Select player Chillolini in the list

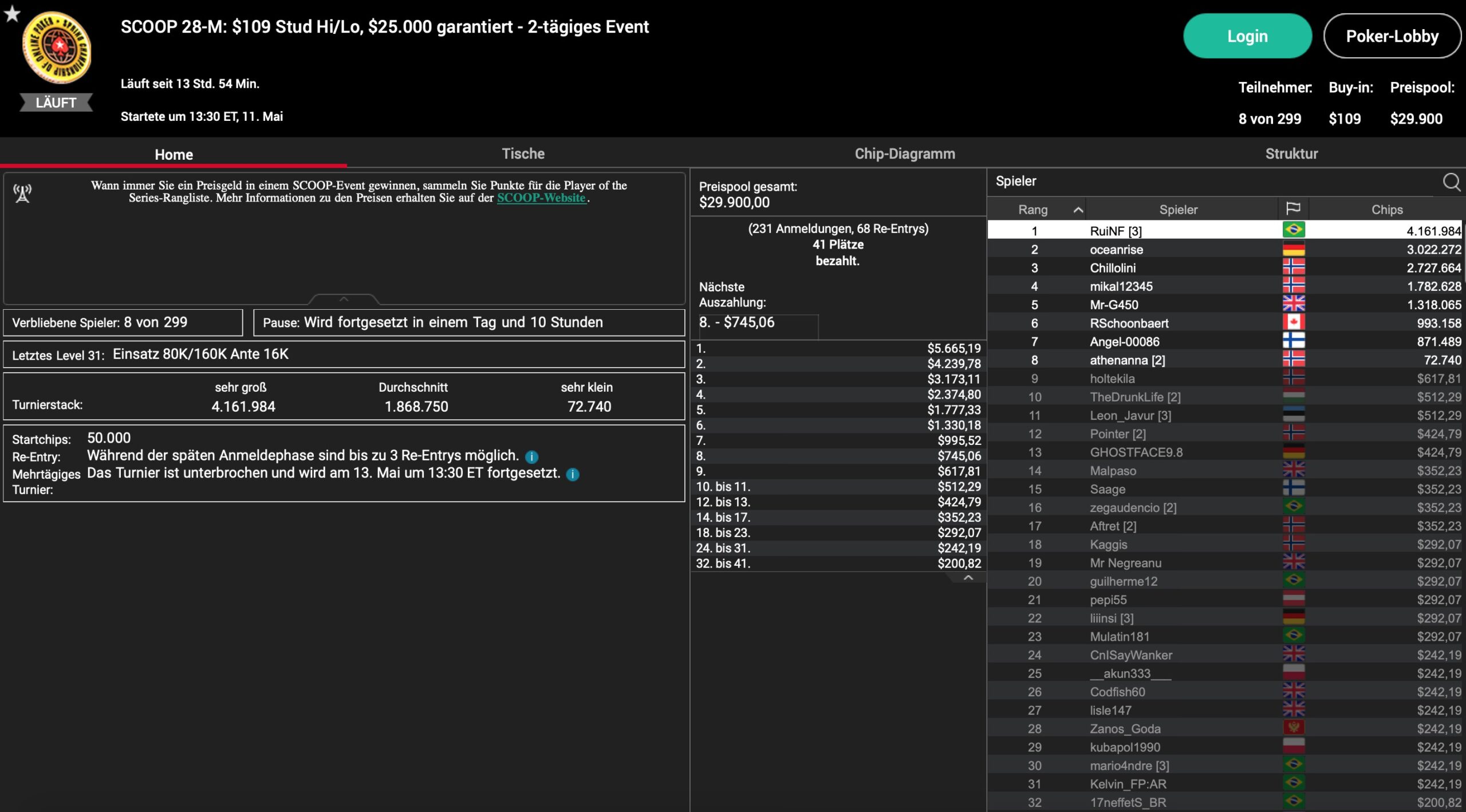[x=1112, y=268]
